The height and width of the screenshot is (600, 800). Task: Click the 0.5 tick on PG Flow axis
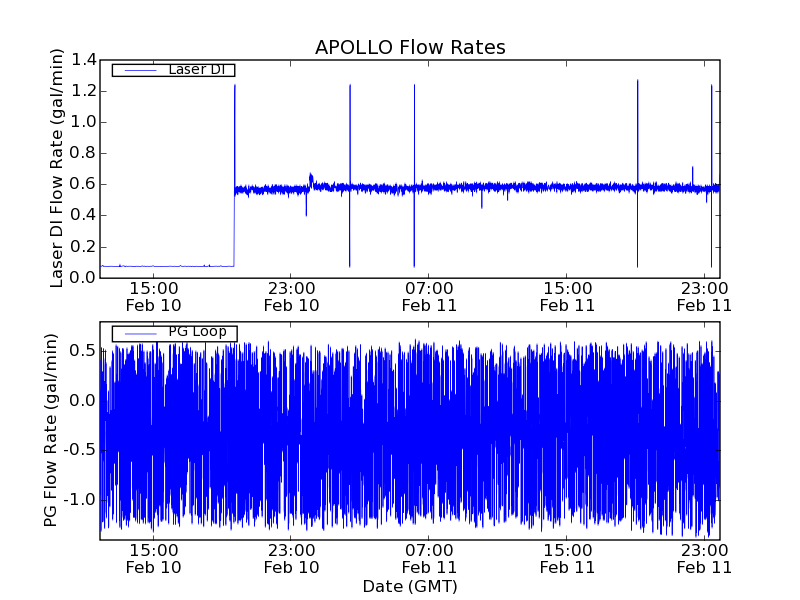[84, 351]
